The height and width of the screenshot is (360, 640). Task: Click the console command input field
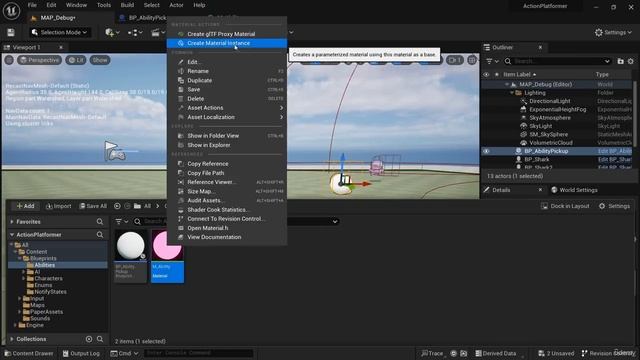click(198, 353)
